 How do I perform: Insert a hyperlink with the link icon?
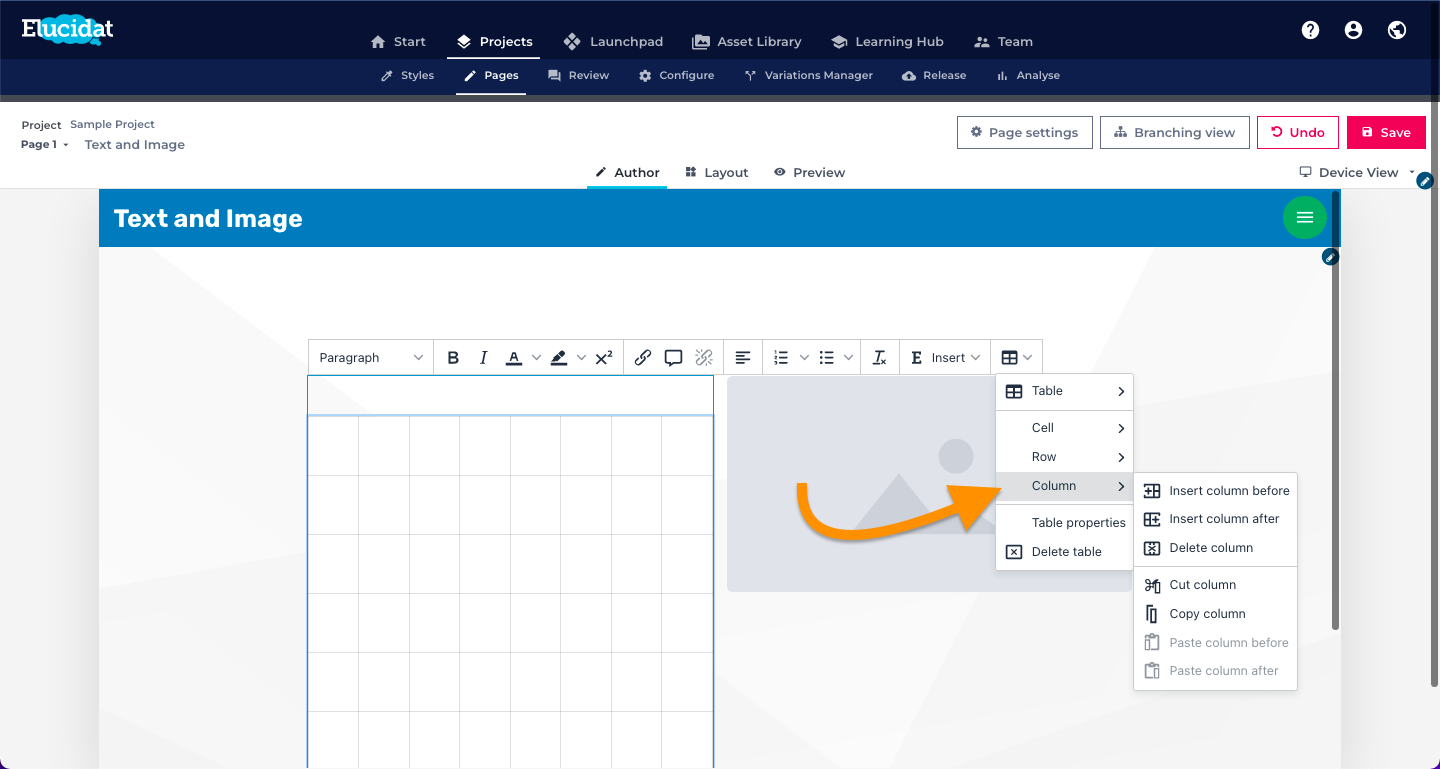point(643,358)
